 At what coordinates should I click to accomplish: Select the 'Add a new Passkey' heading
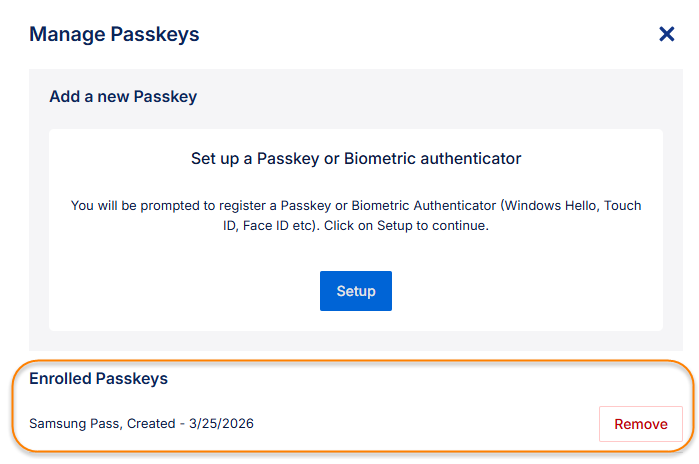(123, 97)
